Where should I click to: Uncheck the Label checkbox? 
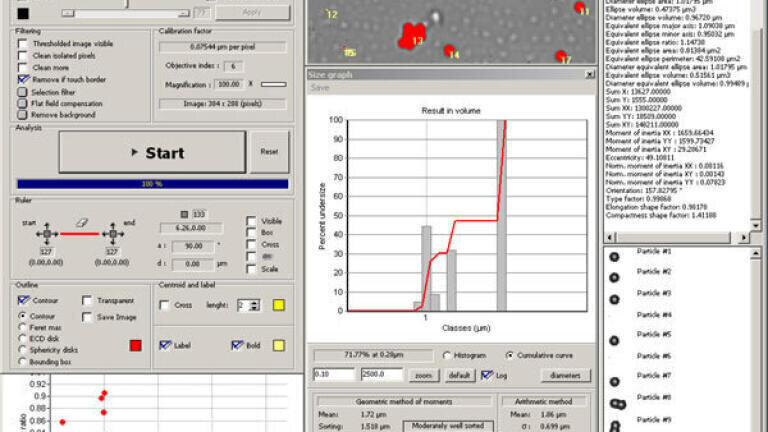click(165, 345)
